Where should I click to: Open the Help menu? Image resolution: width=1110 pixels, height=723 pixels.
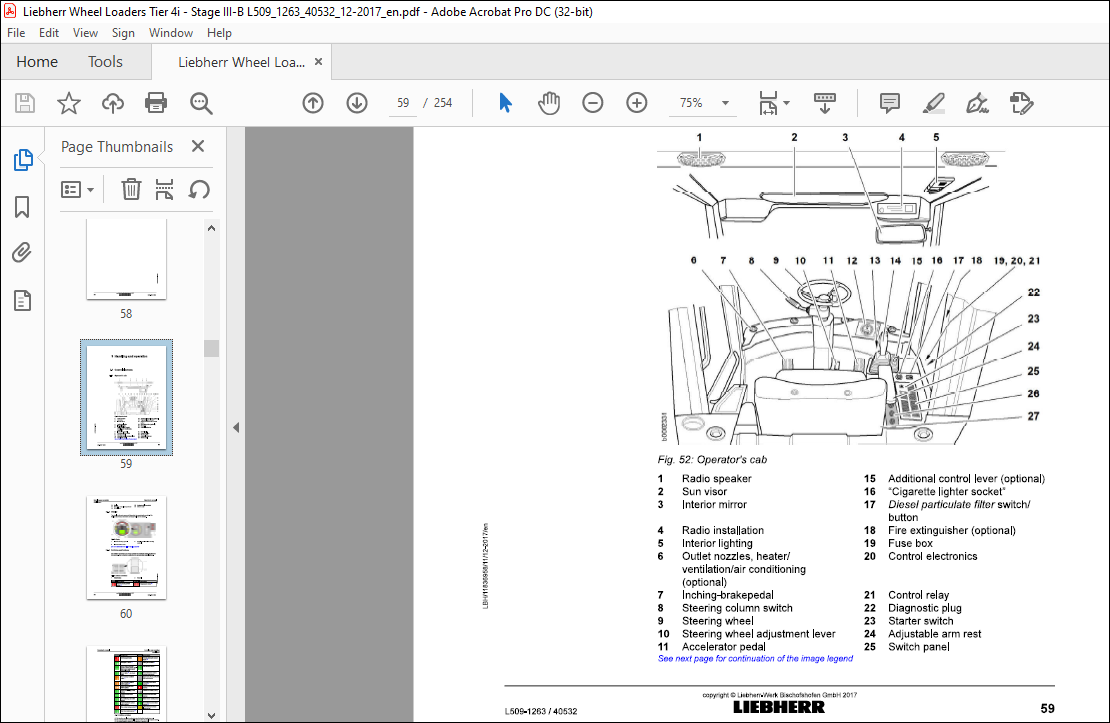pos(219,33)
